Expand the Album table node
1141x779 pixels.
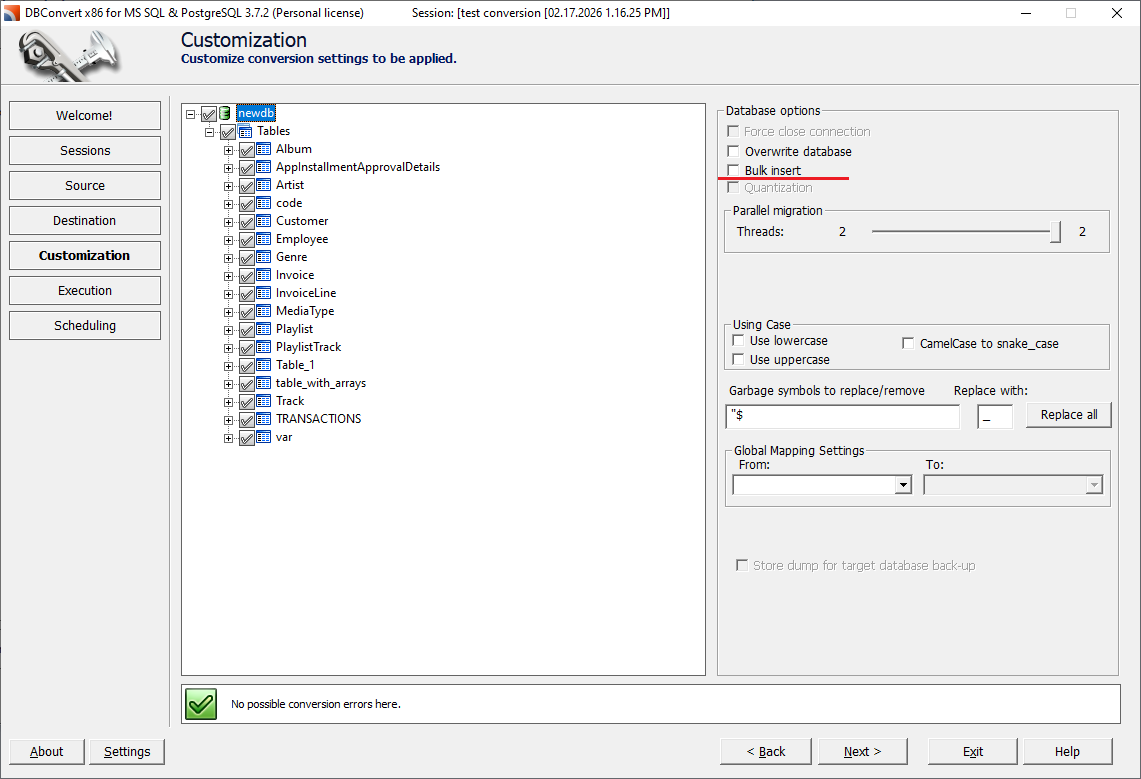228,150
